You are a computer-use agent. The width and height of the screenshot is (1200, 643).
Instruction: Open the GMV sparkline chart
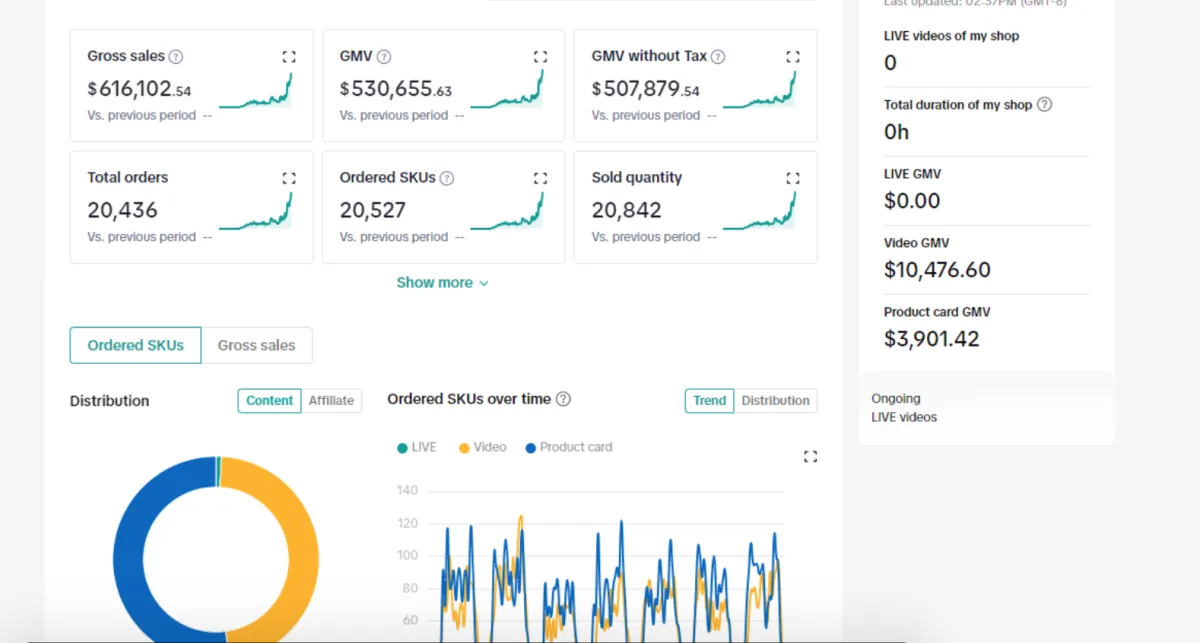coord(507,90)
